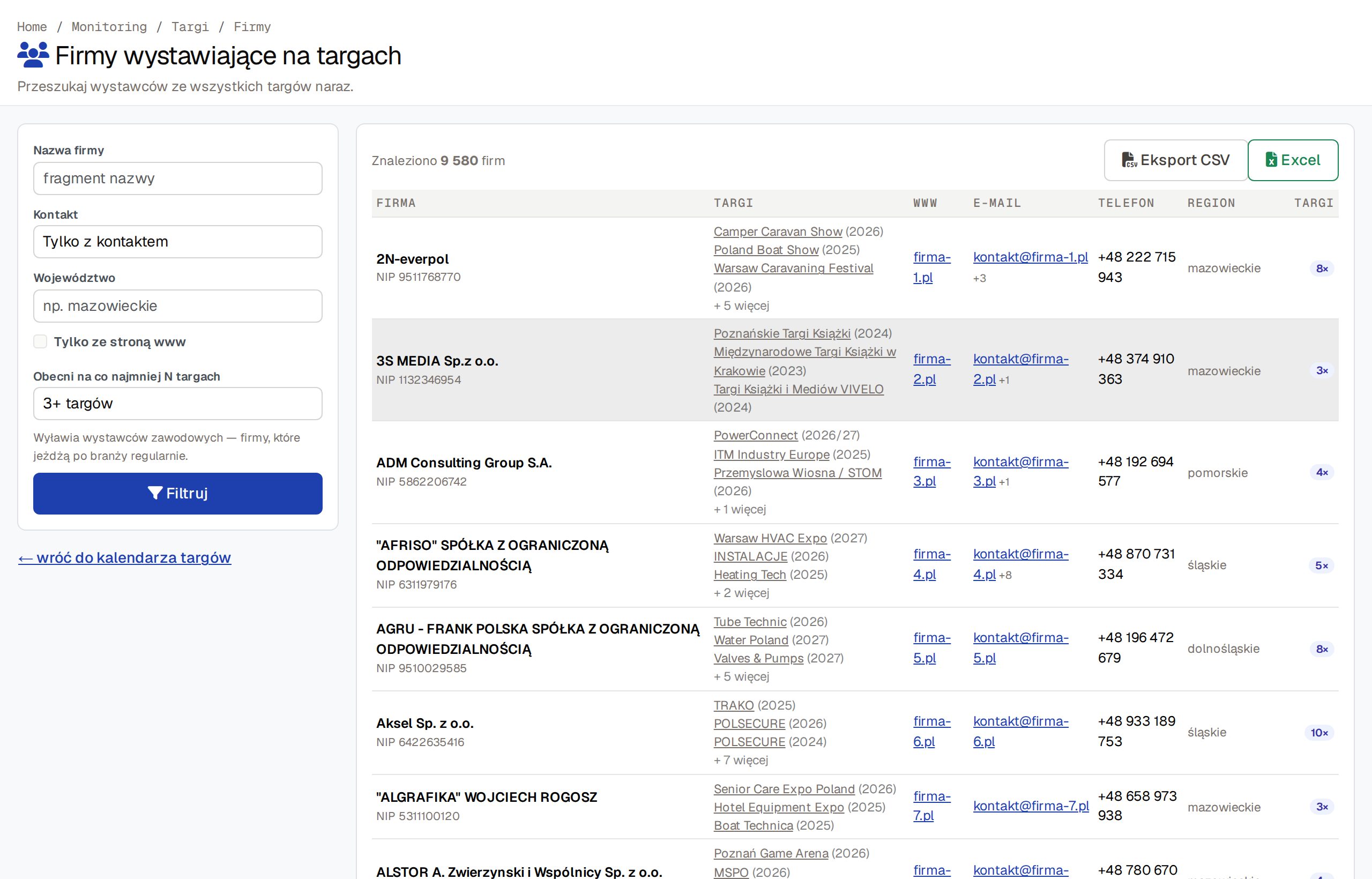Click the REGION column header
Screen dimensions: 1372x879
tap(1211, 203)
